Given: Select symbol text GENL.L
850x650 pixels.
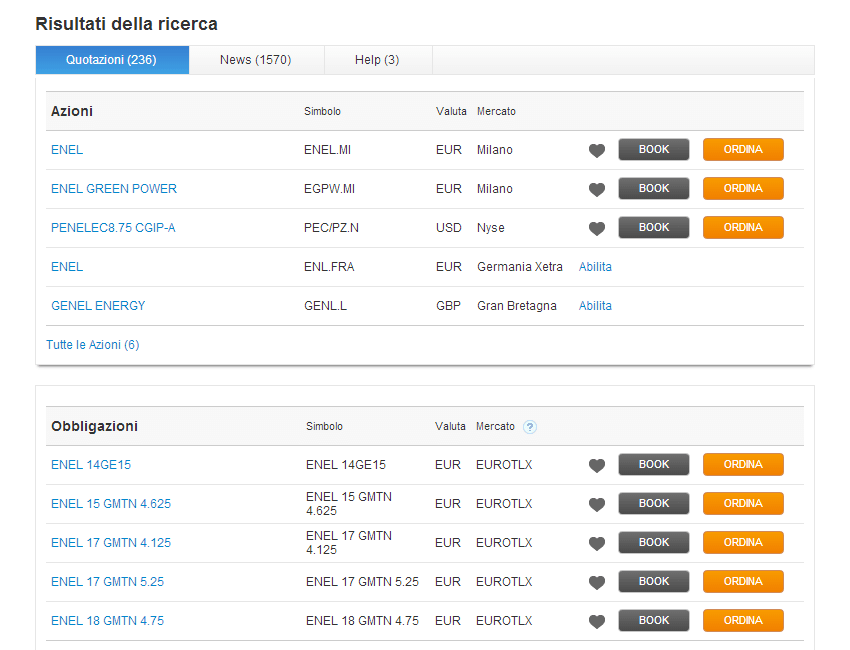Looking at the screenshot, I should click(325, 306).
